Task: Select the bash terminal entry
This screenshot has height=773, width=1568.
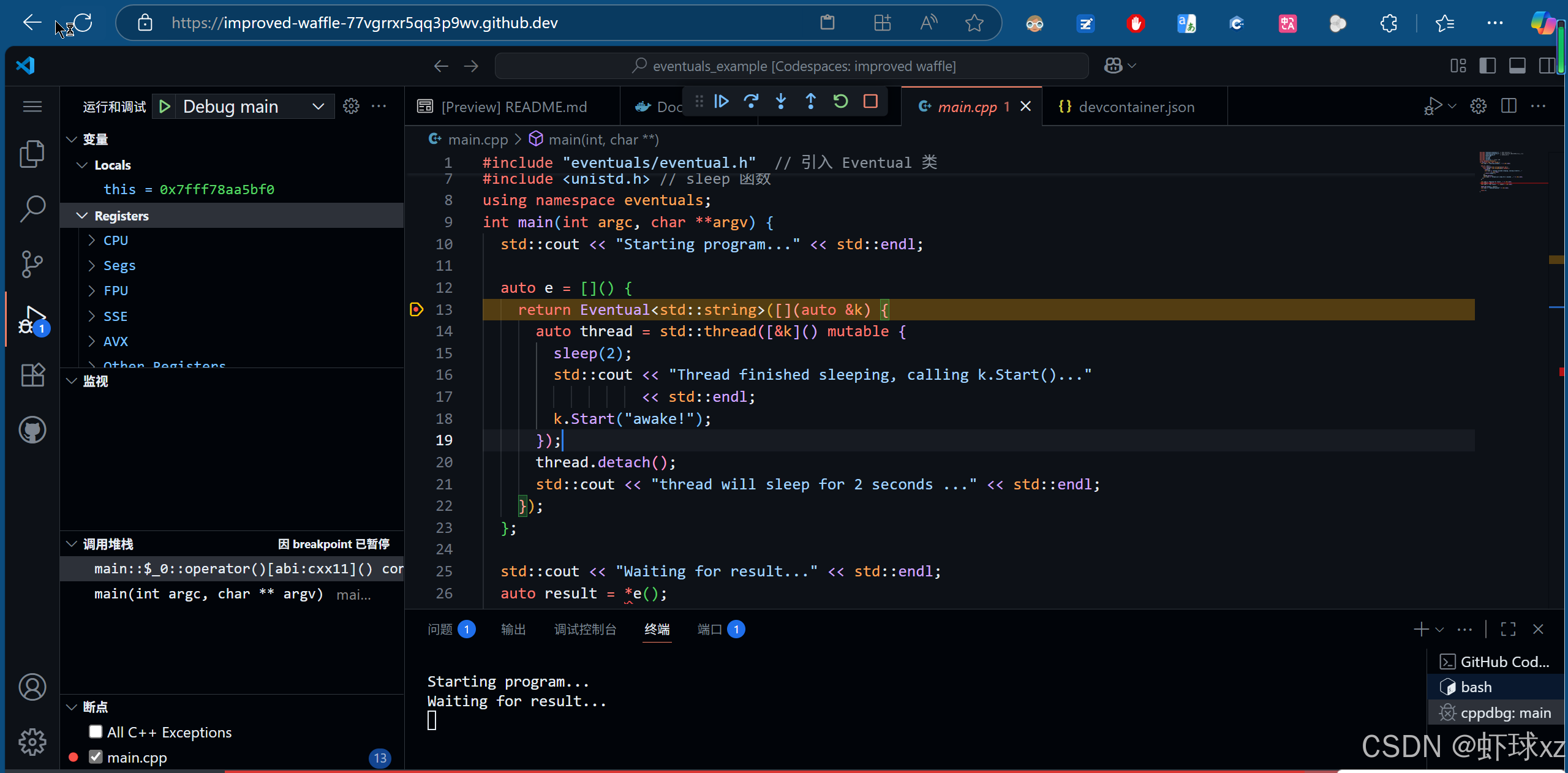Action: [1496, 687]
